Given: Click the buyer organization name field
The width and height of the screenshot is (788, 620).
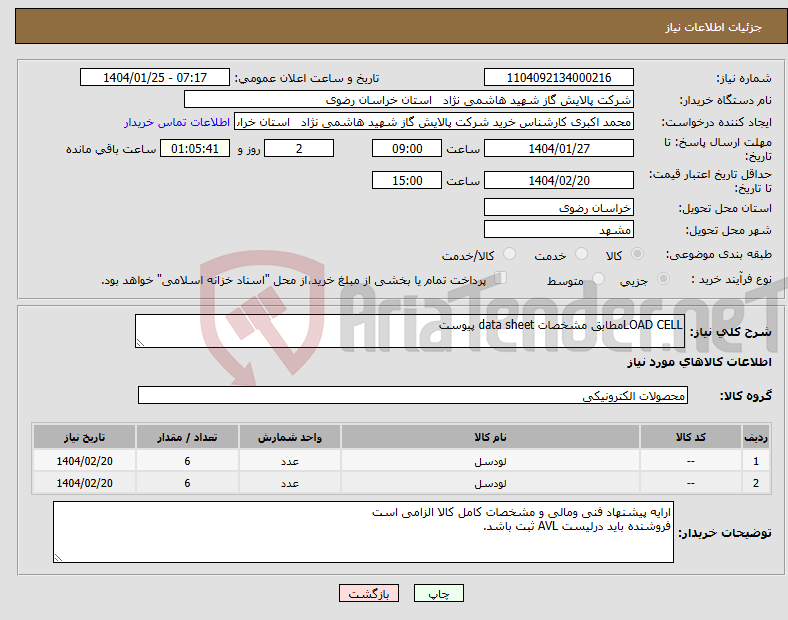Looking at the screenshot, I should pos(408,99).
